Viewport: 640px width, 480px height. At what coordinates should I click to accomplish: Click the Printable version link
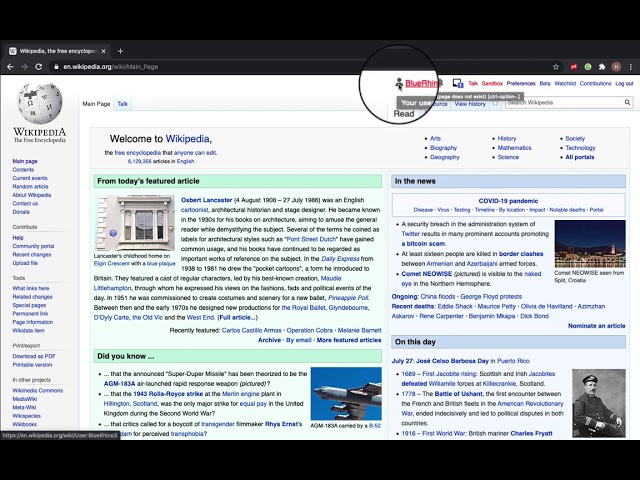point(32,365)
